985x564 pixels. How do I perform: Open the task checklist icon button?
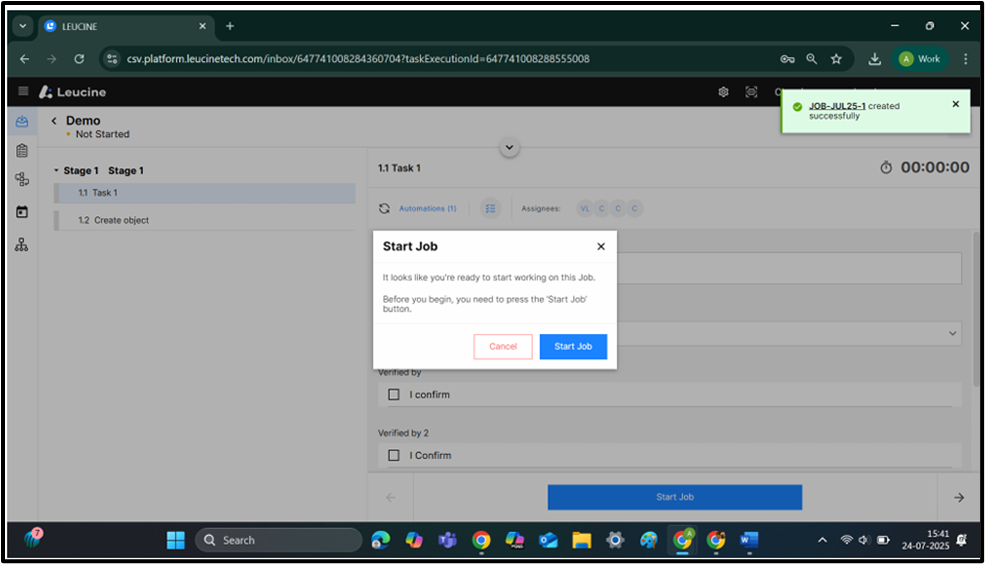491,209
